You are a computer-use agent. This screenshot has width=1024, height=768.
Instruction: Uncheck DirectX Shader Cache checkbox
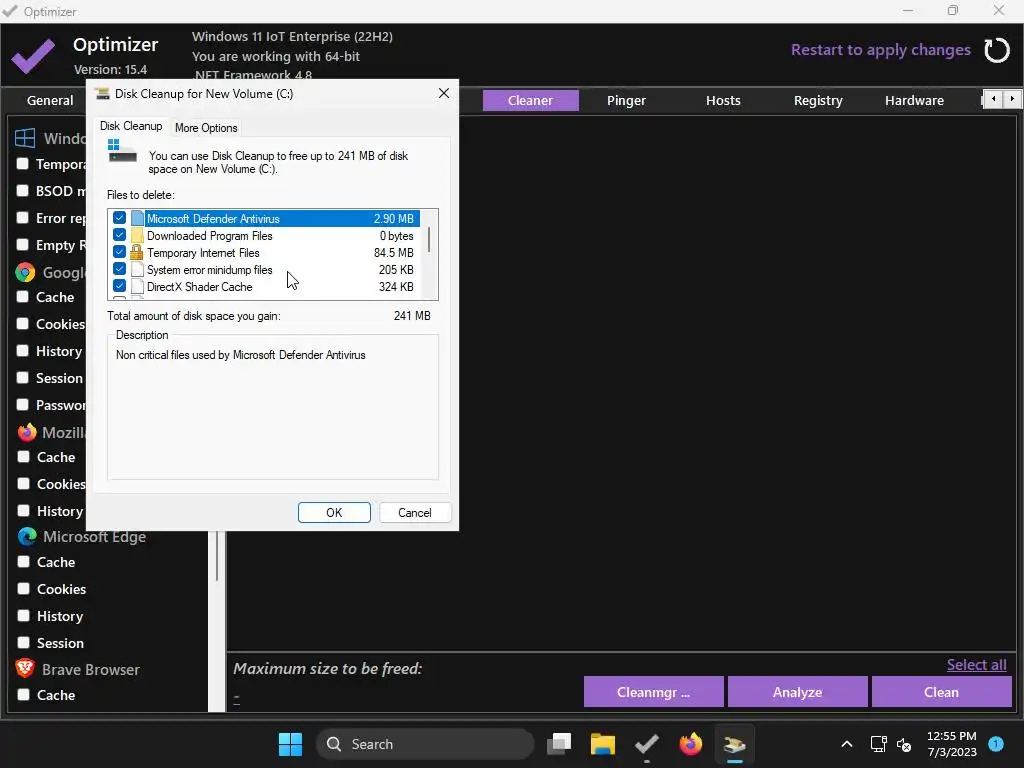pos(120,286)
